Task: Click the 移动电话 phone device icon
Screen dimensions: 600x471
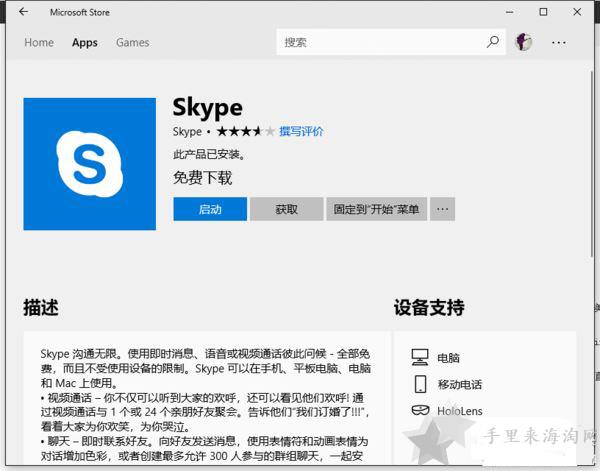Action: click(420, 384)
